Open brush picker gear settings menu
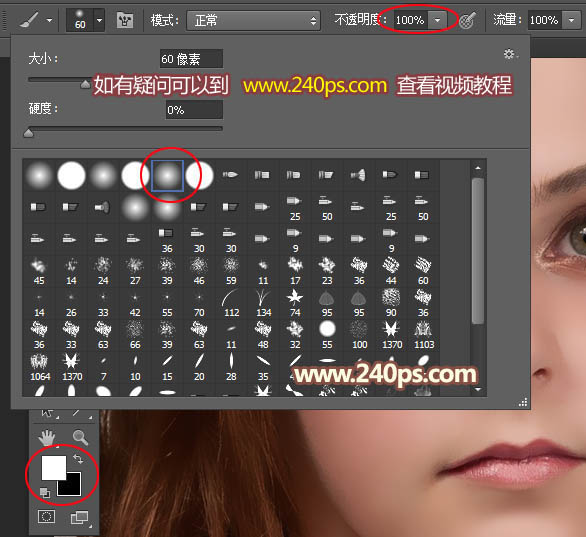Viewport: 586px width, 537px height. [x=510, y=55]
